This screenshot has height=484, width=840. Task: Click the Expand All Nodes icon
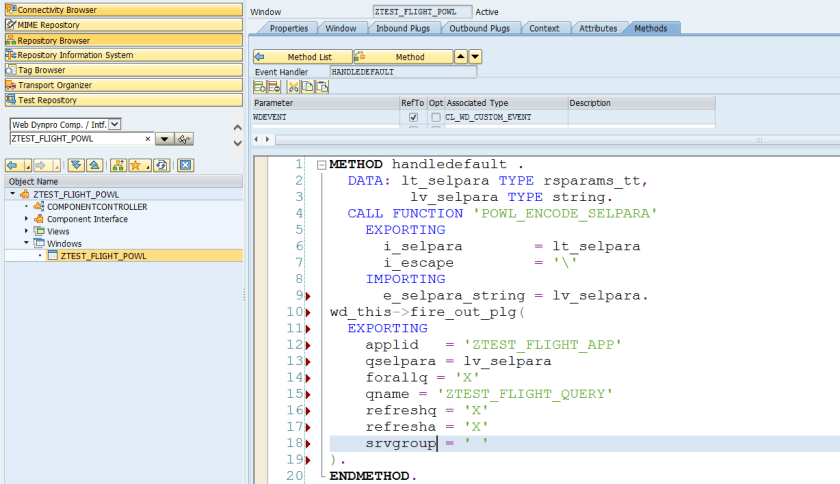tap(75, 165)
